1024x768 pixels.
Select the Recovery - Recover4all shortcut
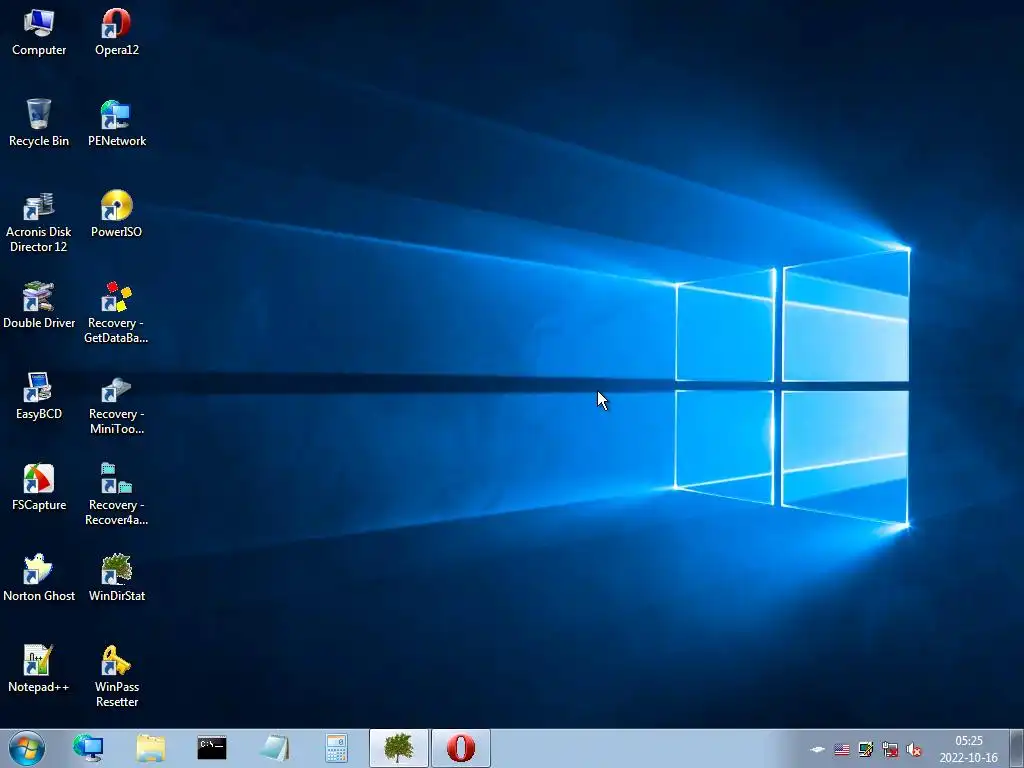(116, 494)
